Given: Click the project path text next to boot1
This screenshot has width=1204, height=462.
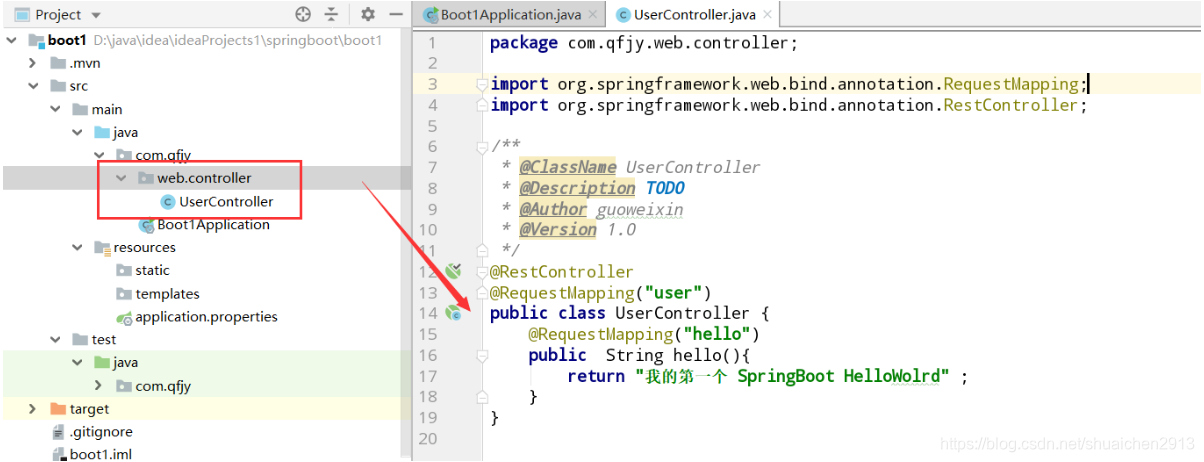Looking at the screenshot, I should [x=237, y=40].
